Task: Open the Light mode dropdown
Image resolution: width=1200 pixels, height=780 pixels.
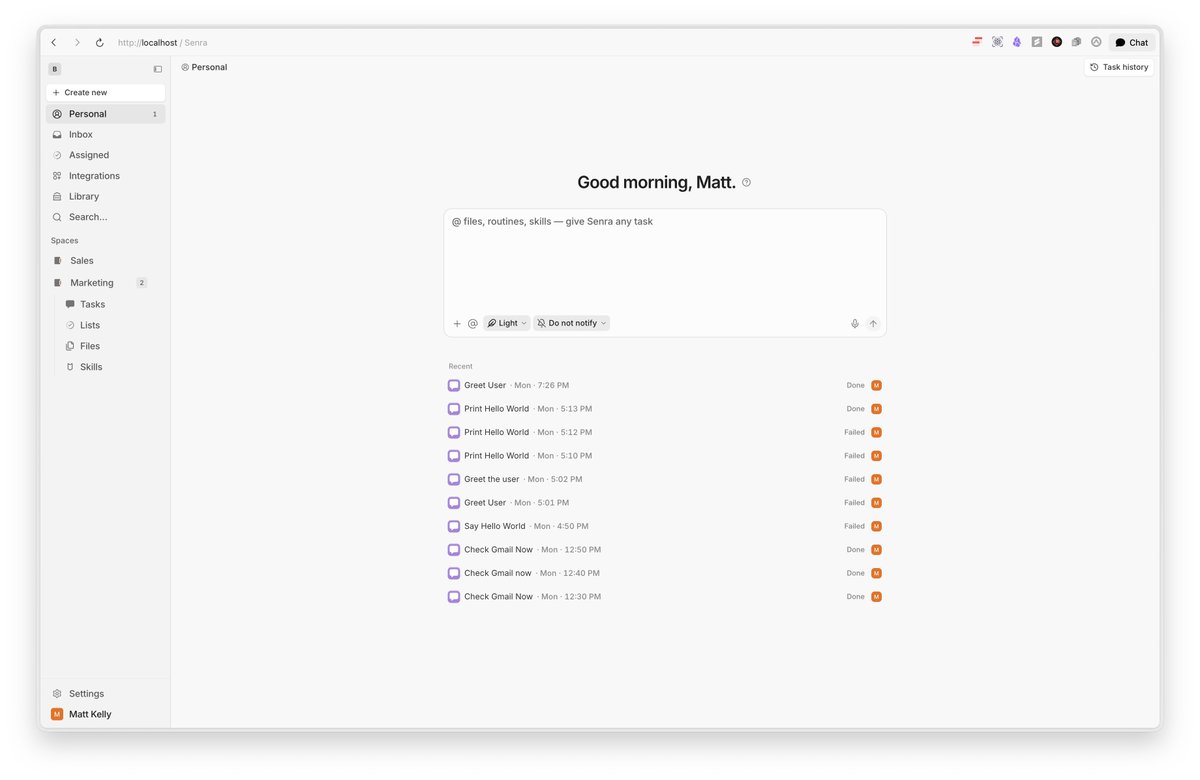Action: tap(507, 323)
